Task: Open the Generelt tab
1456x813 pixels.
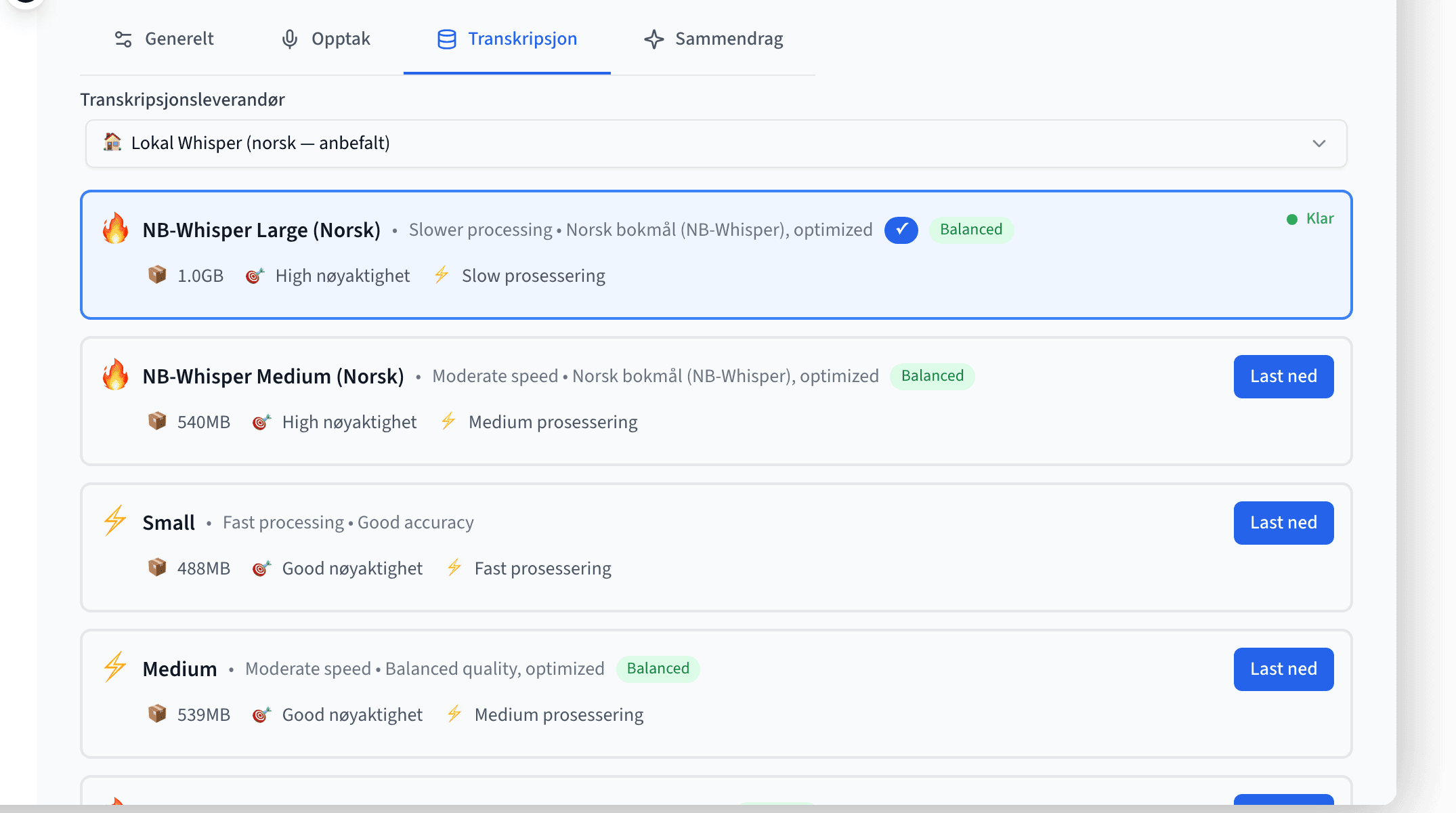Action: [164, 39]
